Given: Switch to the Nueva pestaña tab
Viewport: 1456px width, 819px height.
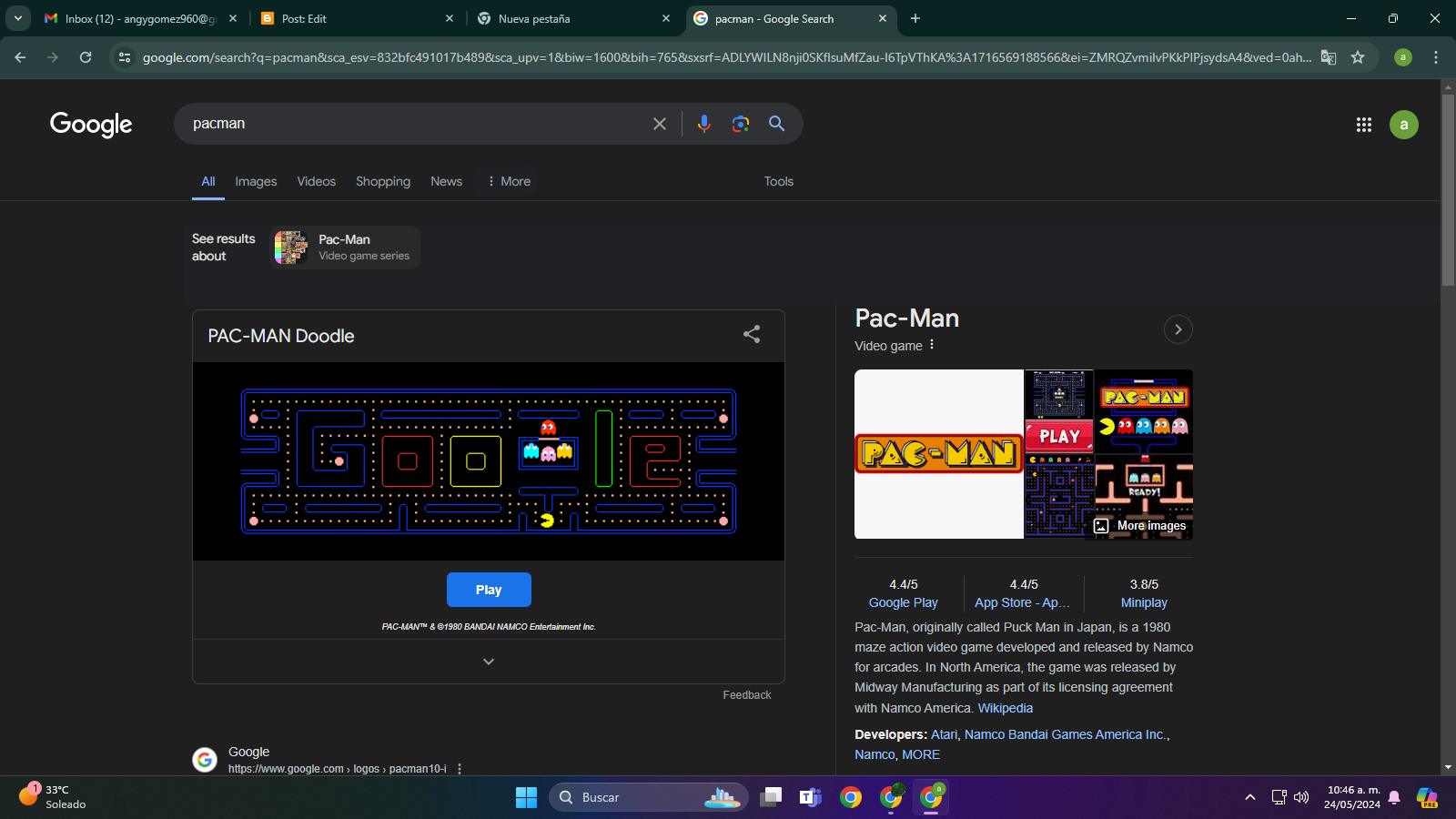Looking at the screenshot, I should pos(573,18).
